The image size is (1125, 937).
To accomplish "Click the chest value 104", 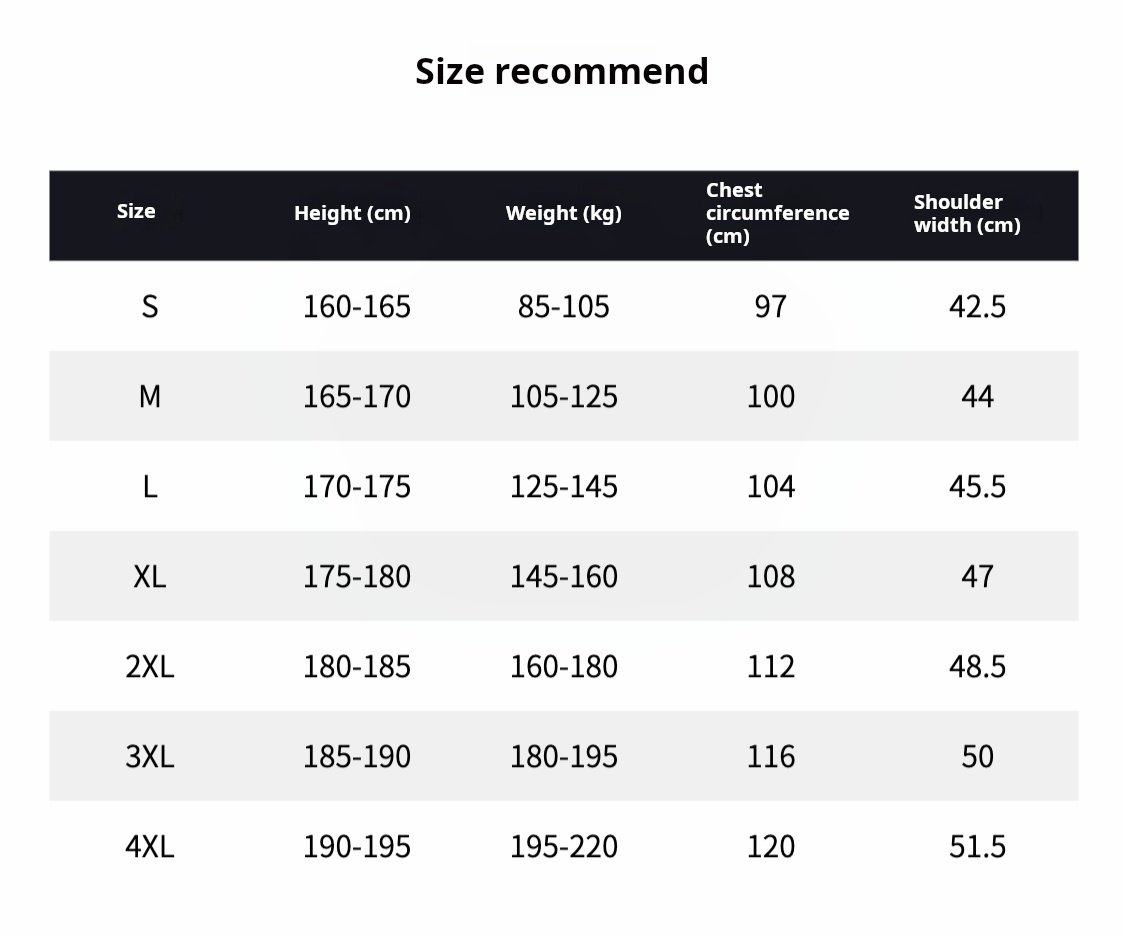I will point(771,487).
